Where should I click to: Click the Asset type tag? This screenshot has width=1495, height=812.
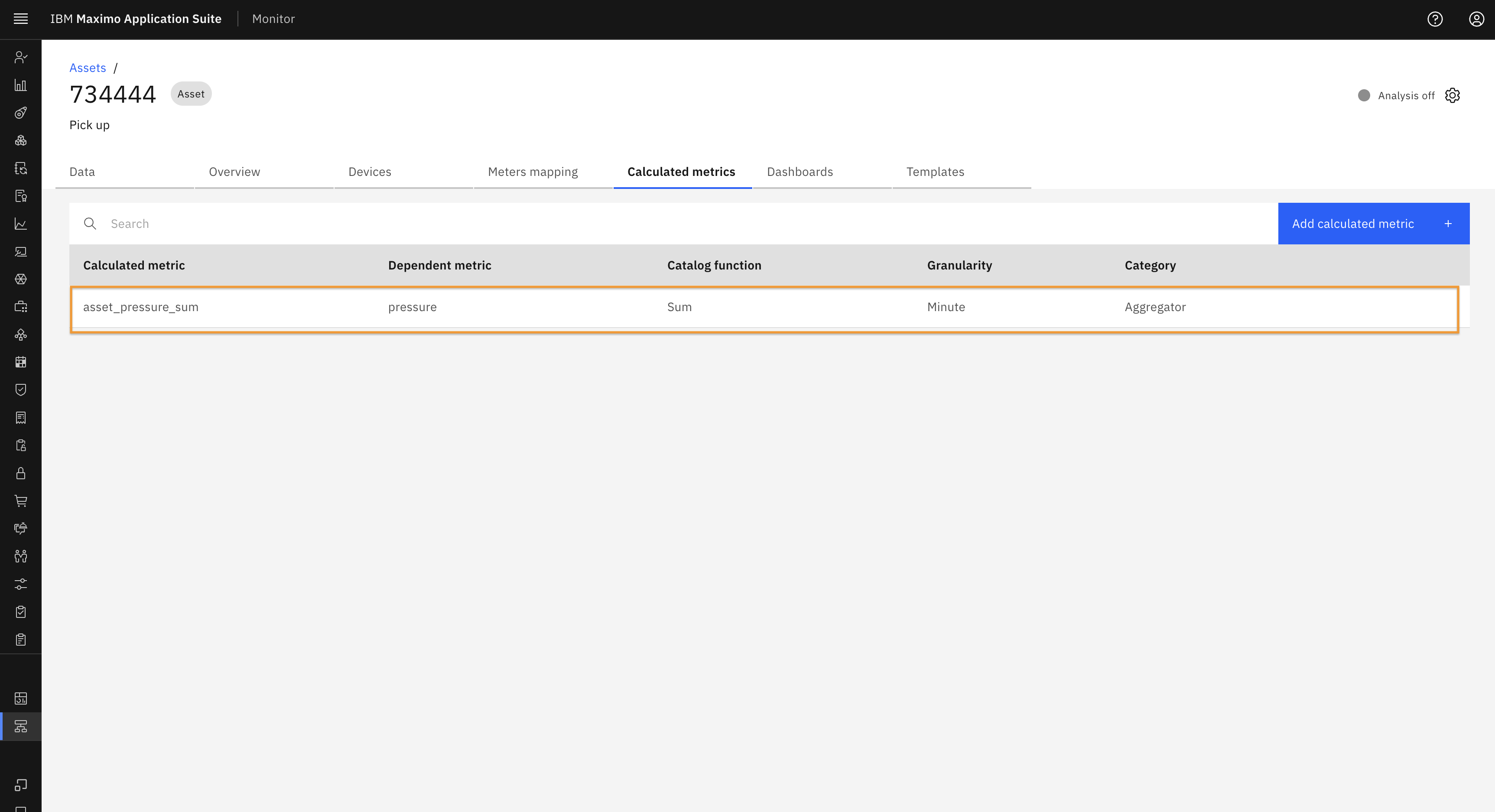coord(191,94)
